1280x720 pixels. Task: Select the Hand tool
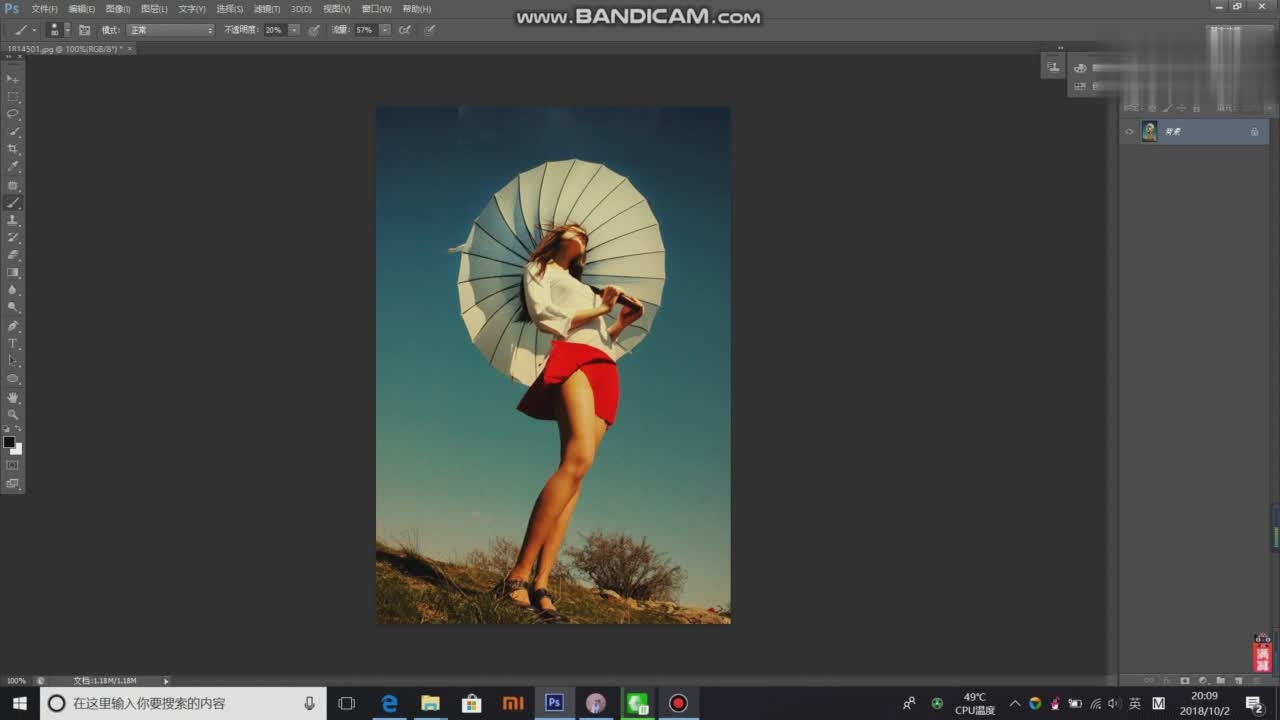point(13,397)
